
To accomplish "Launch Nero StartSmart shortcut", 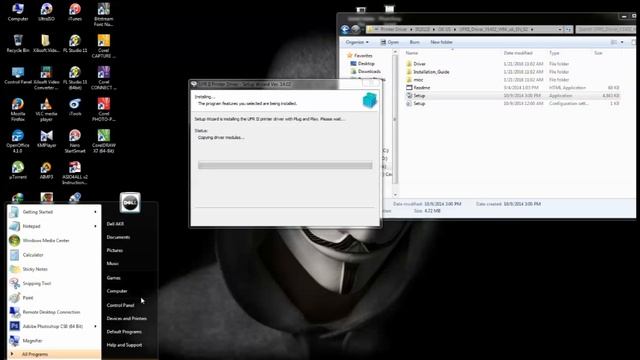I will 75,141.
